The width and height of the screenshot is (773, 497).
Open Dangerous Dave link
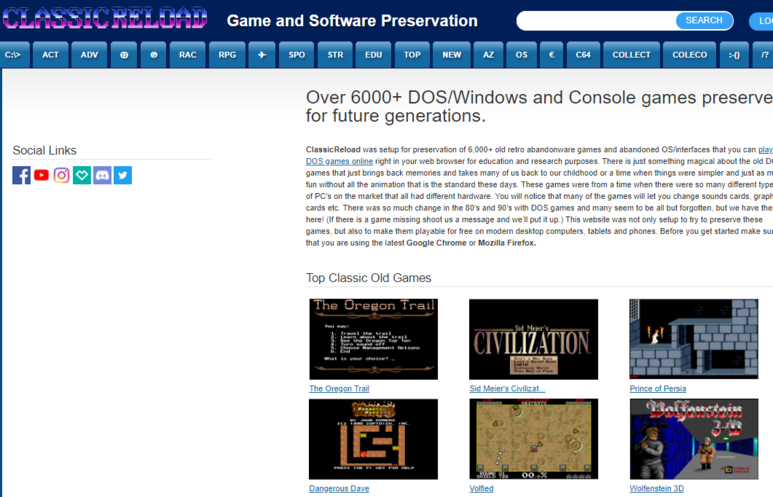click(339, 488)
